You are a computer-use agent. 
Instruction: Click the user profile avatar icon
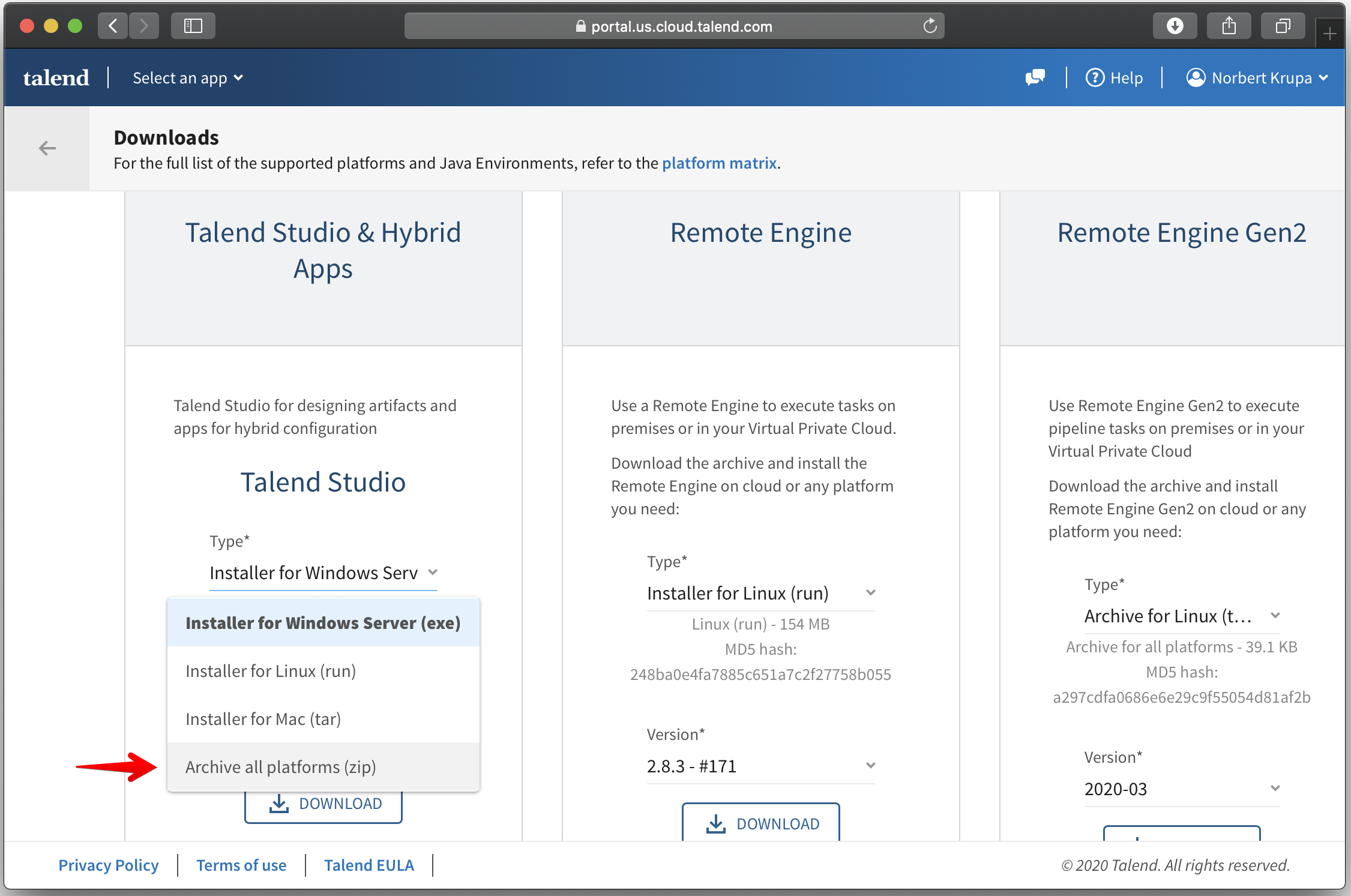point(1196,77)
